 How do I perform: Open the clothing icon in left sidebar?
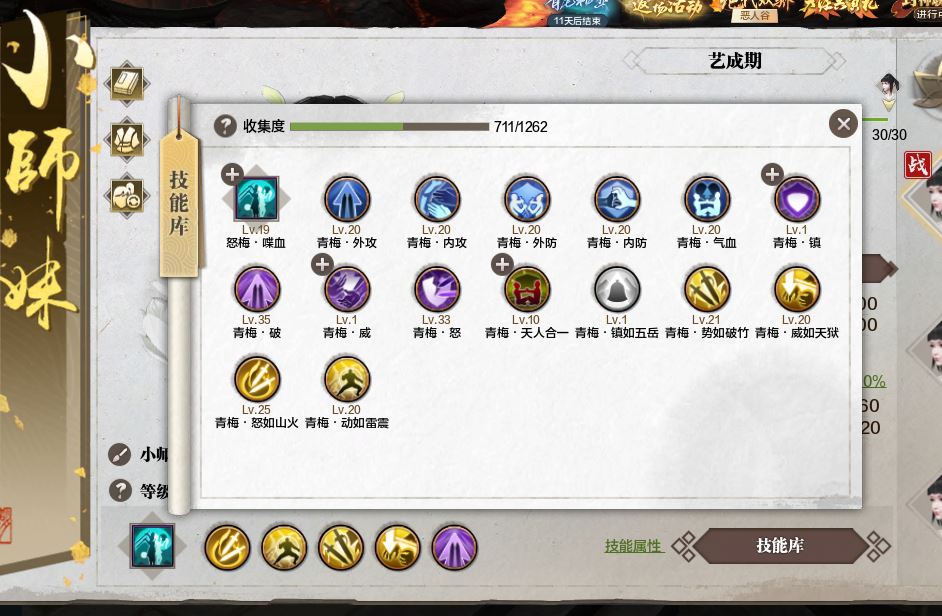[127, 139]
